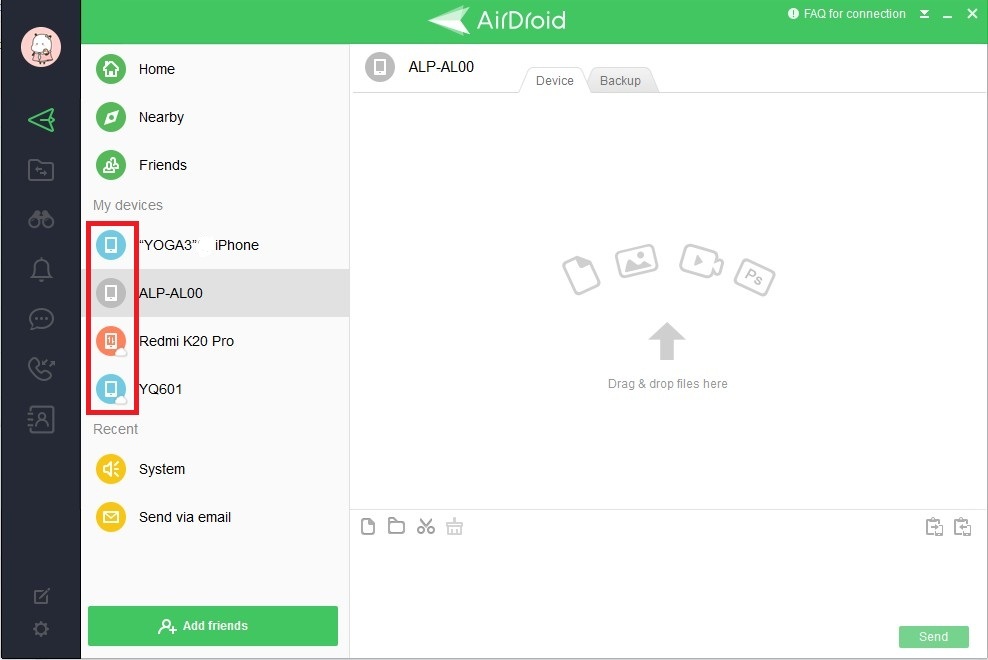
Task: Select the Device tab
Action: [x=555, y=80]
